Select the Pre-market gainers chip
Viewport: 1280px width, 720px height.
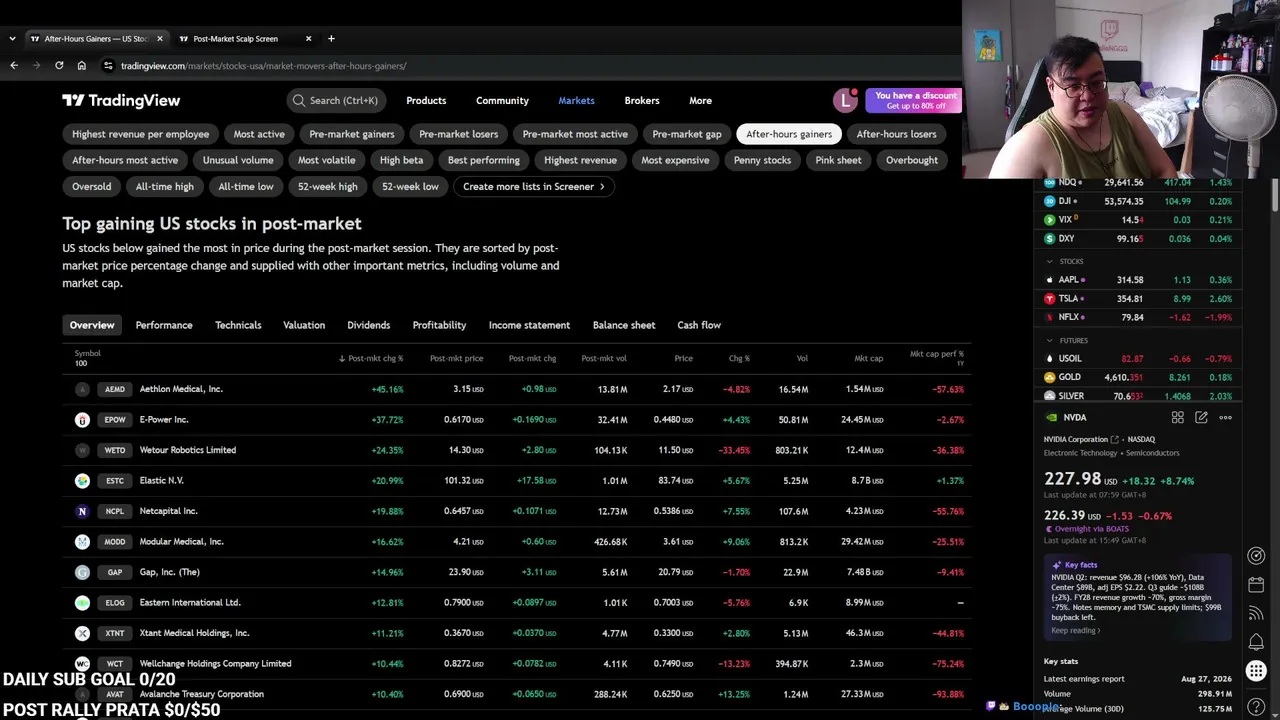[x=352, y=134]
